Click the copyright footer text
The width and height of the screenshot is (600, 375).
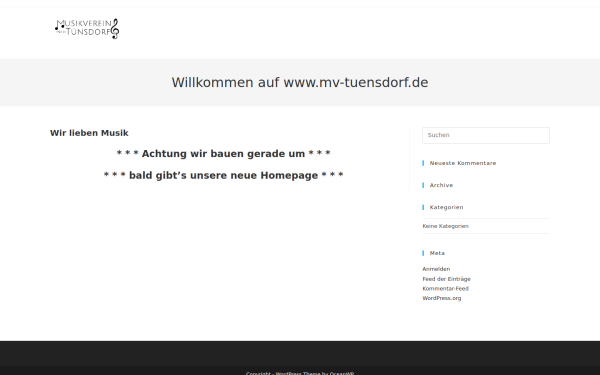coord(300,373)
